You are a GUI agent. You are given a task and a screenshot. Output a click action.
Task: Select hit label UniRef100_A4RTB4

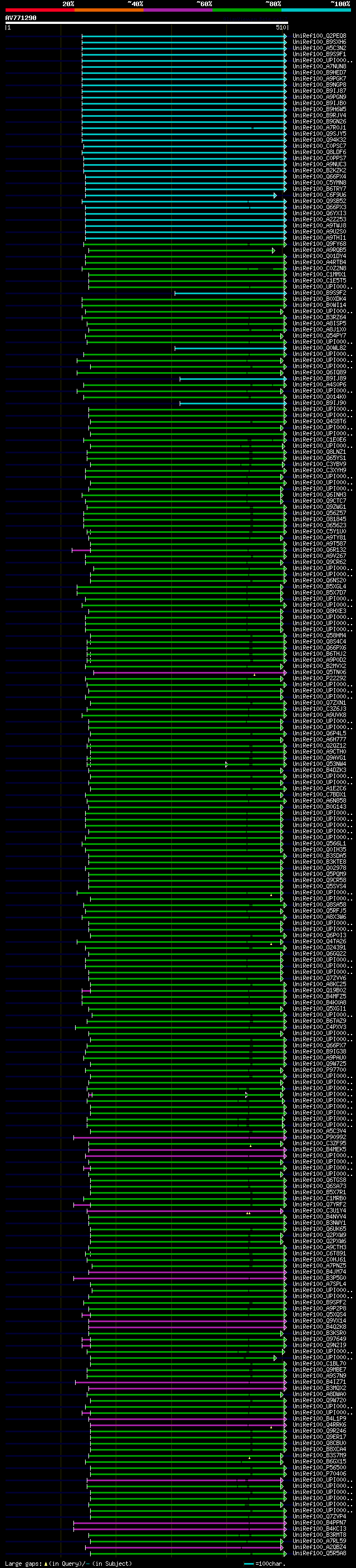coord(319,263)
